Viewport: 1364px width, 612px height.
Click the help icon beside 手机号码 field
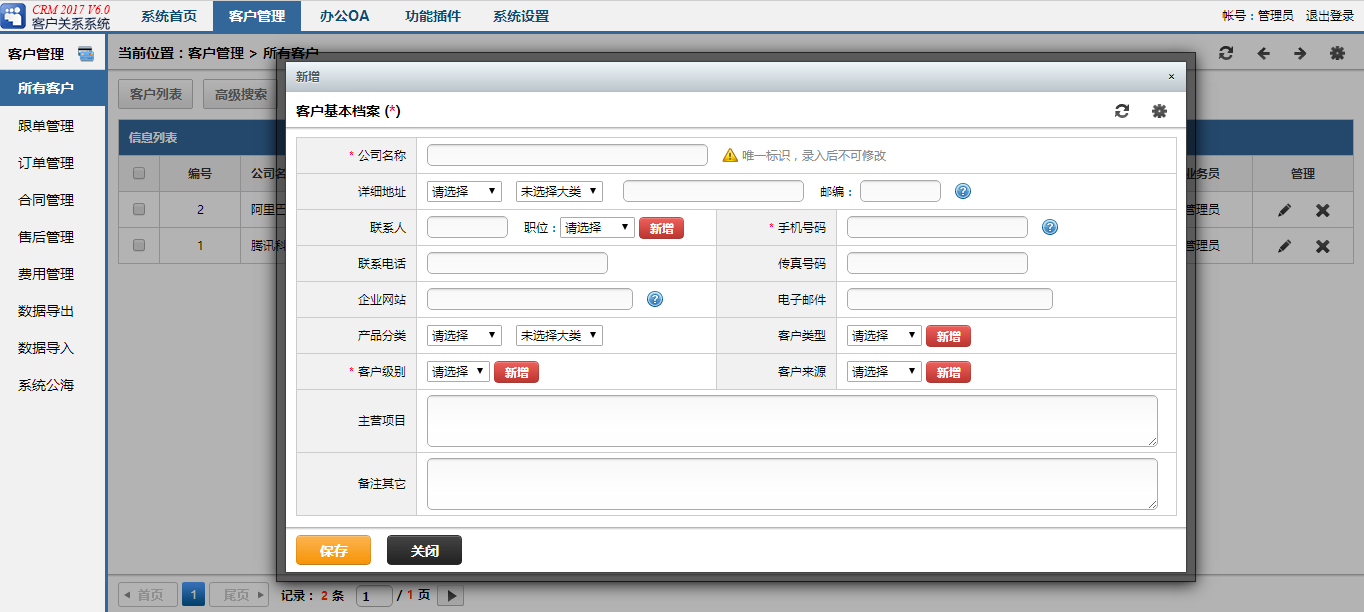[1050, 227]
